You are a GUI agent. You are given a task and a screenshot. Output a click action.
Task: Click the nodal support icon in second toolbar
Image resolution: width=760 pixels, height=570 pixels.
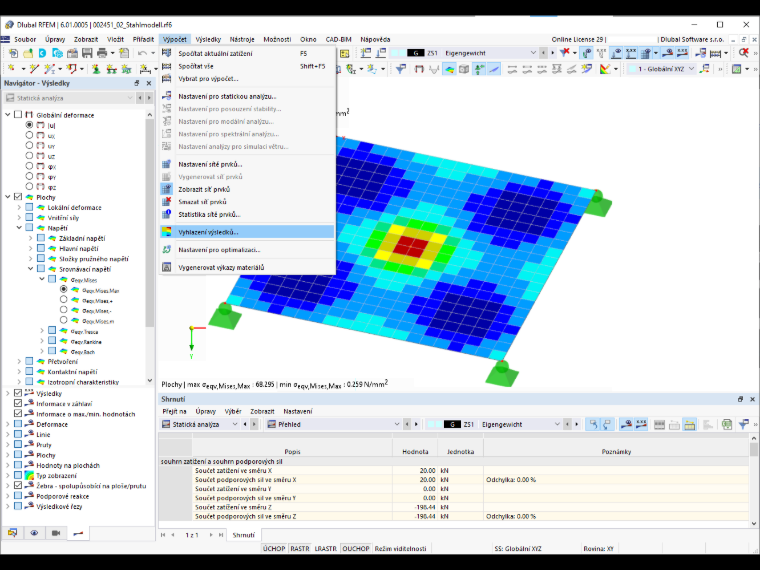click(96, 69)
